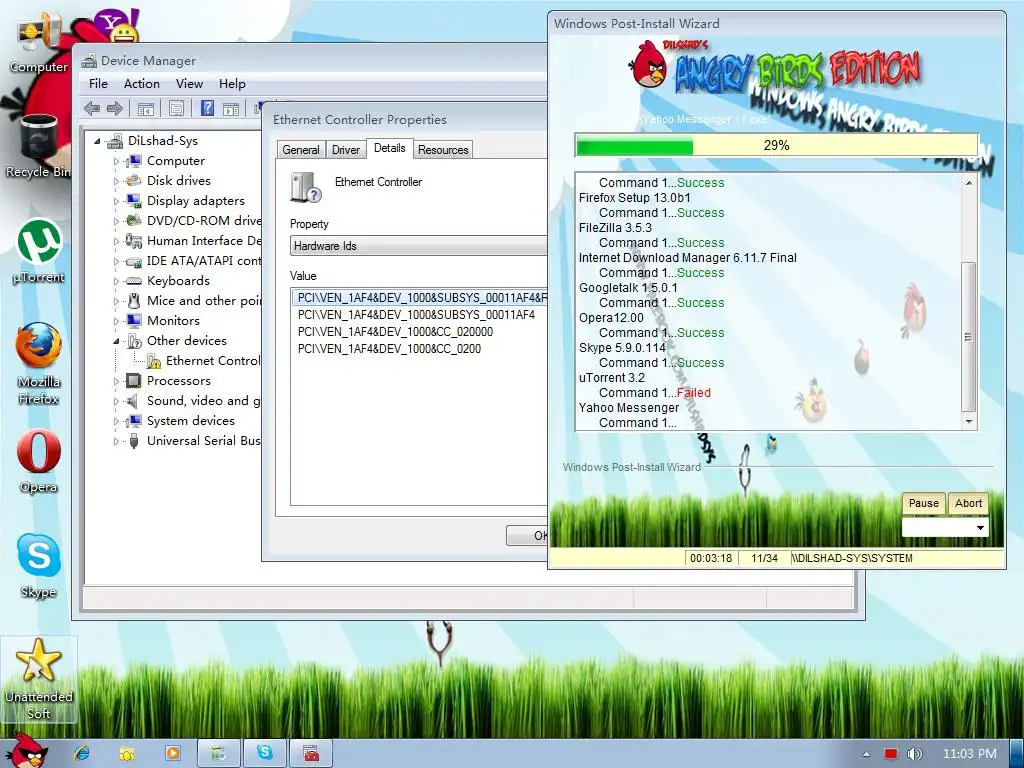Open the Recycle Bin desktop icon
1024x768 pixels.
(39, 146)
